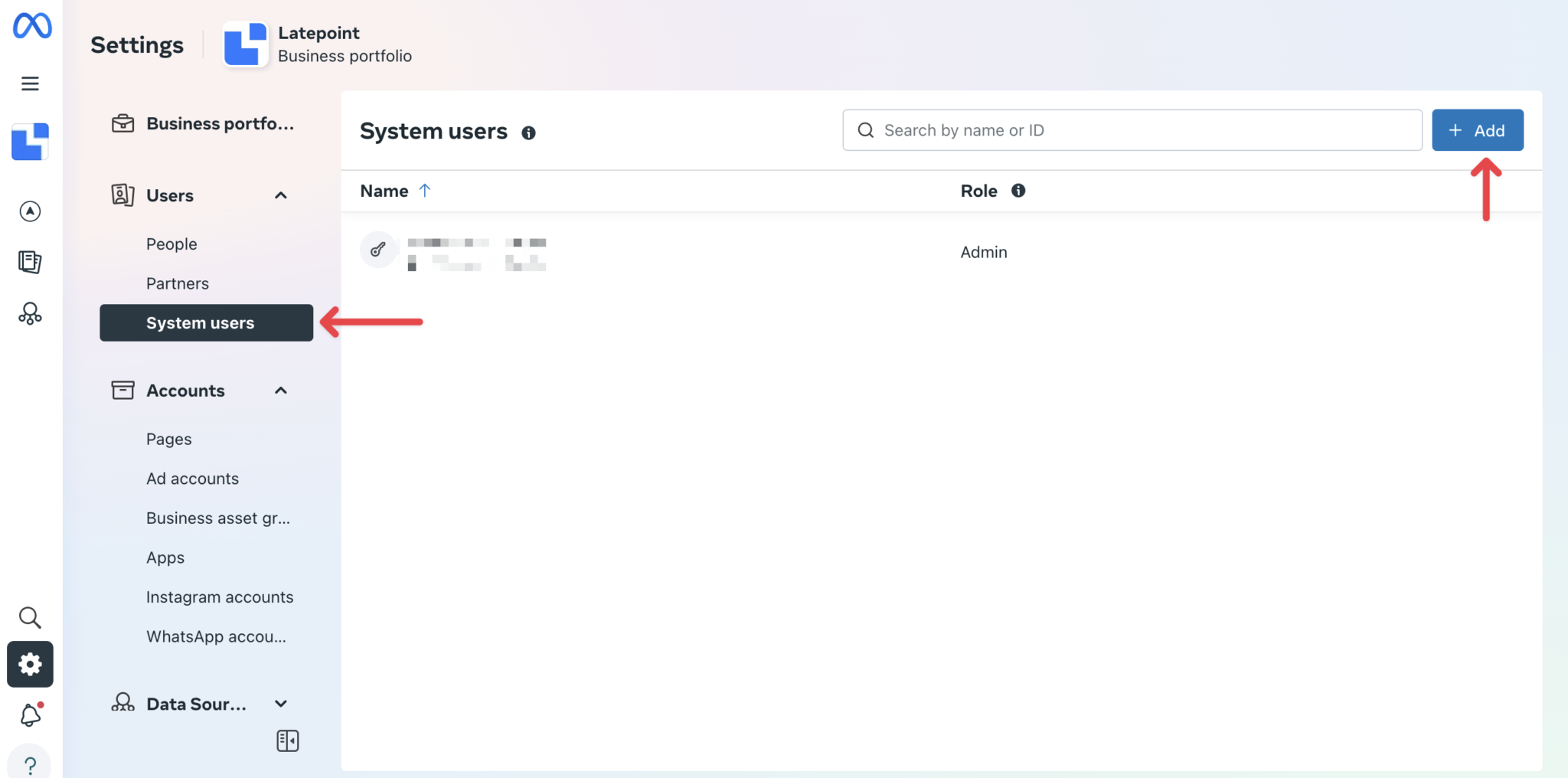Click the key icon next to the admin user
The image size is (1568, 778).
378,250
